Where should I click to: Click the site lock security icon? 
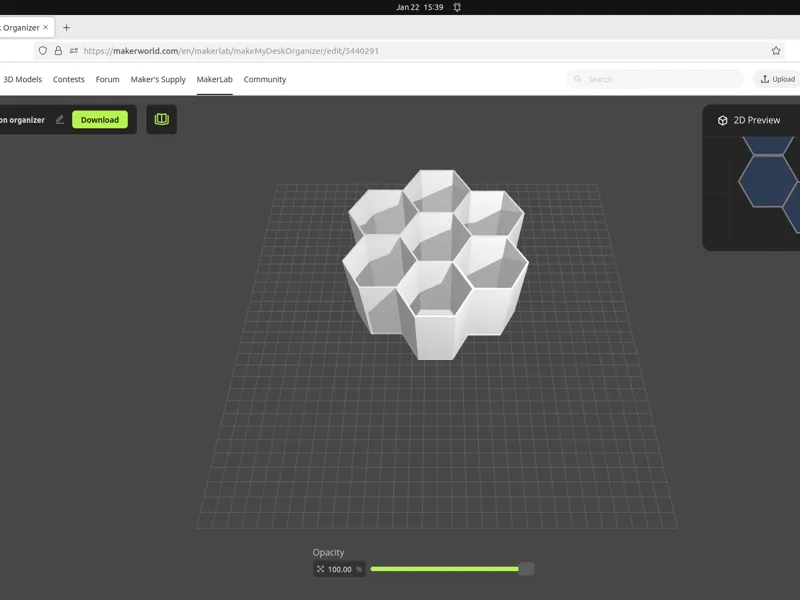(x=58, y=51)
